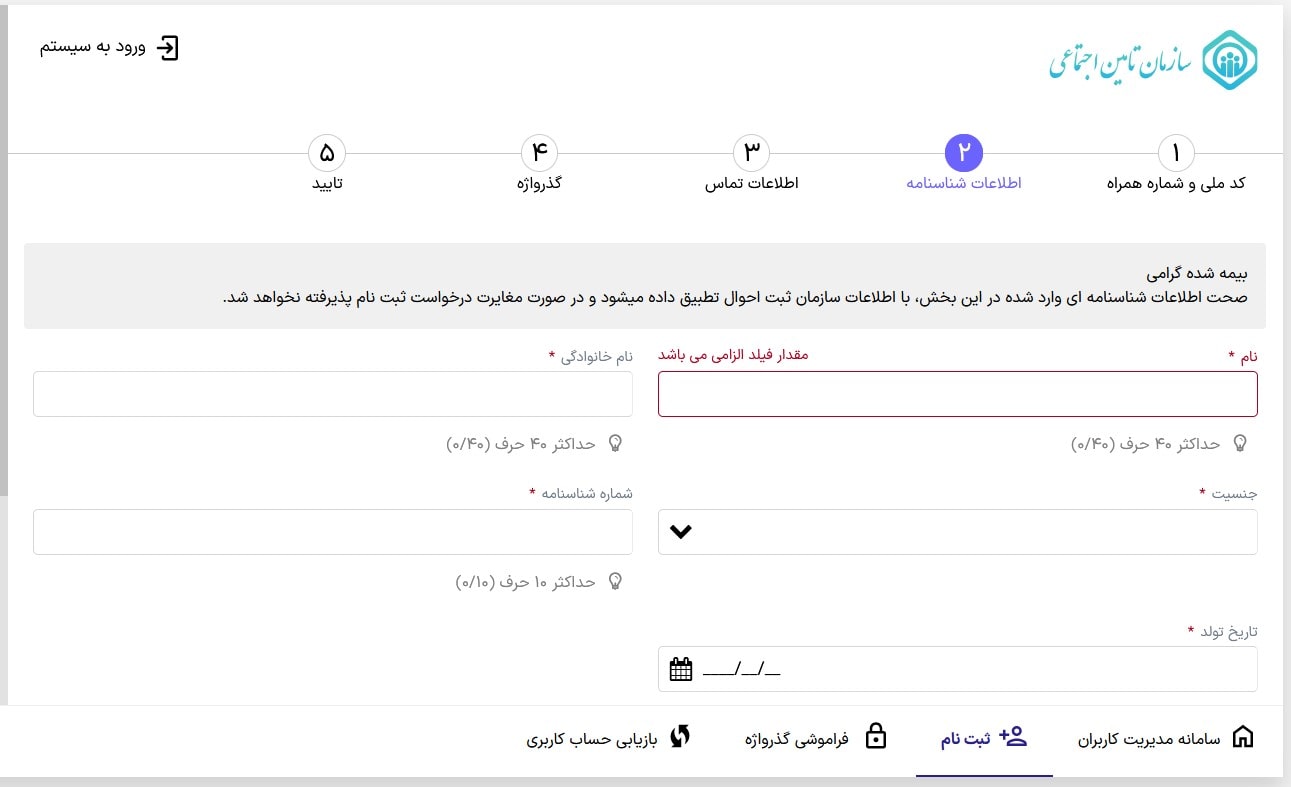Open the جنسیت gender dropdown
Viewport: 1291px width, 787px height.
point(957,532)
